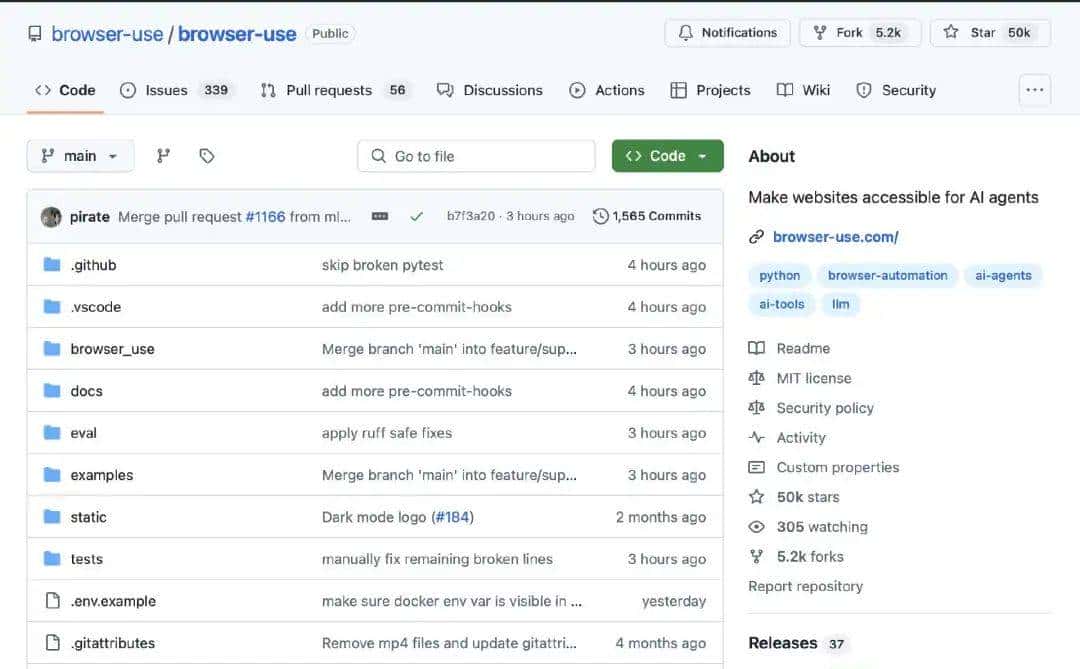The image size is (1080, 669).
Task: Click the branches icon next to main
Action: (164, 156)
